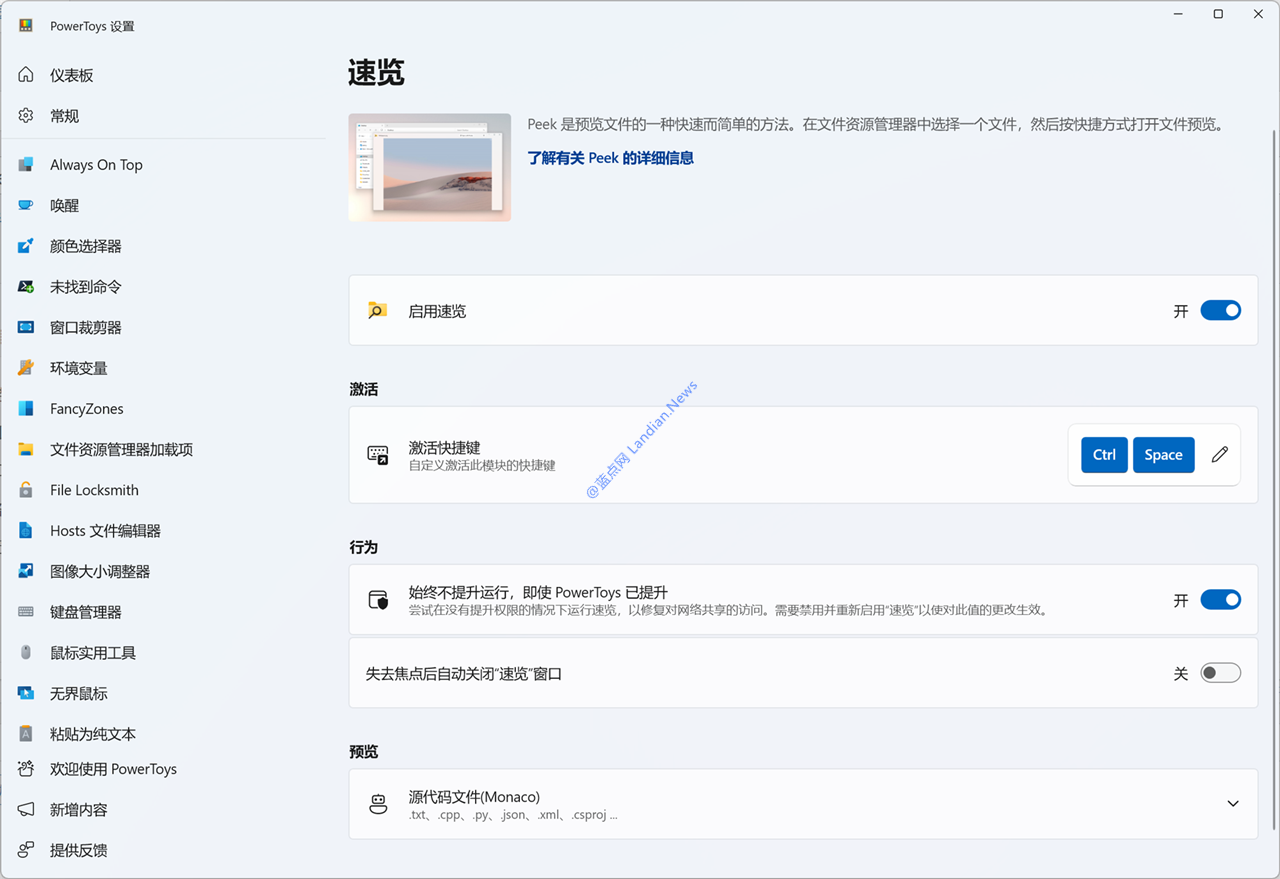
Task: Open 新增内容 page
Action: pos(79,810)
